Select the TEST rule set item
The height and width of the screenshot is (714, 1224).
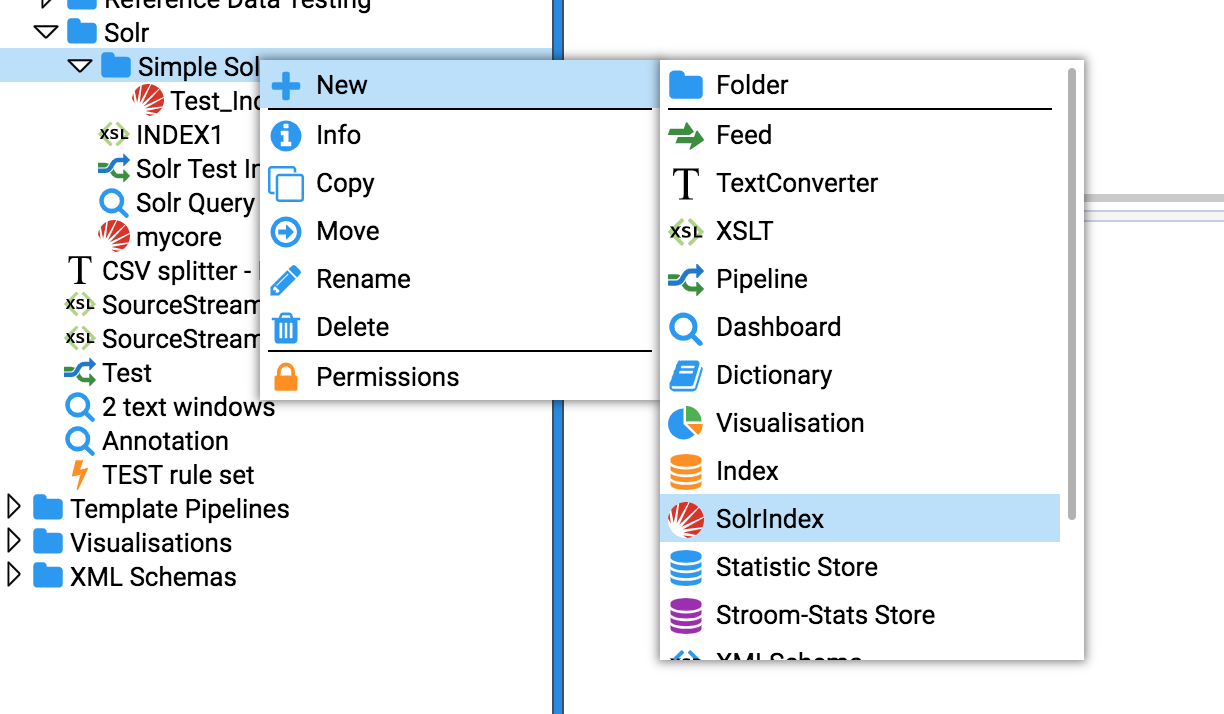[x=178, y=475]
